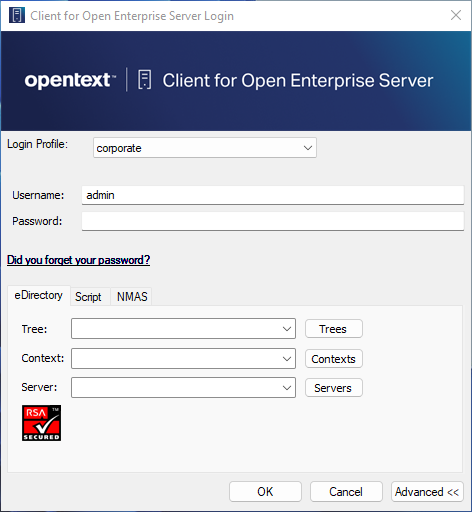Click the server icon in the banner
This screenshot has width=472, height=512.
145,80
